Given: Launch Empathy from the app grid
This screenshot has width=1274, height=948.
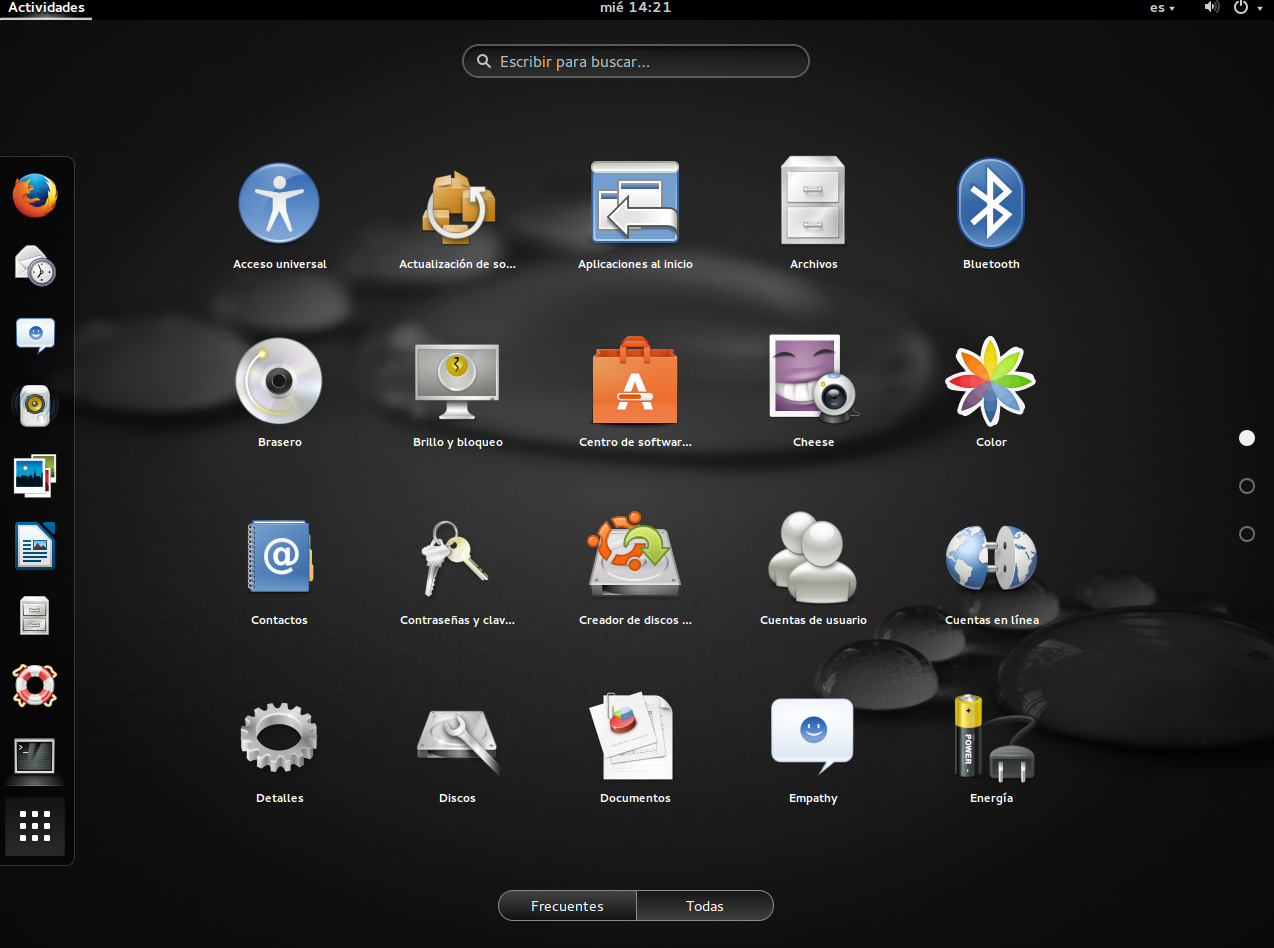Looking at the screenshot, I should tap(813, 736).
